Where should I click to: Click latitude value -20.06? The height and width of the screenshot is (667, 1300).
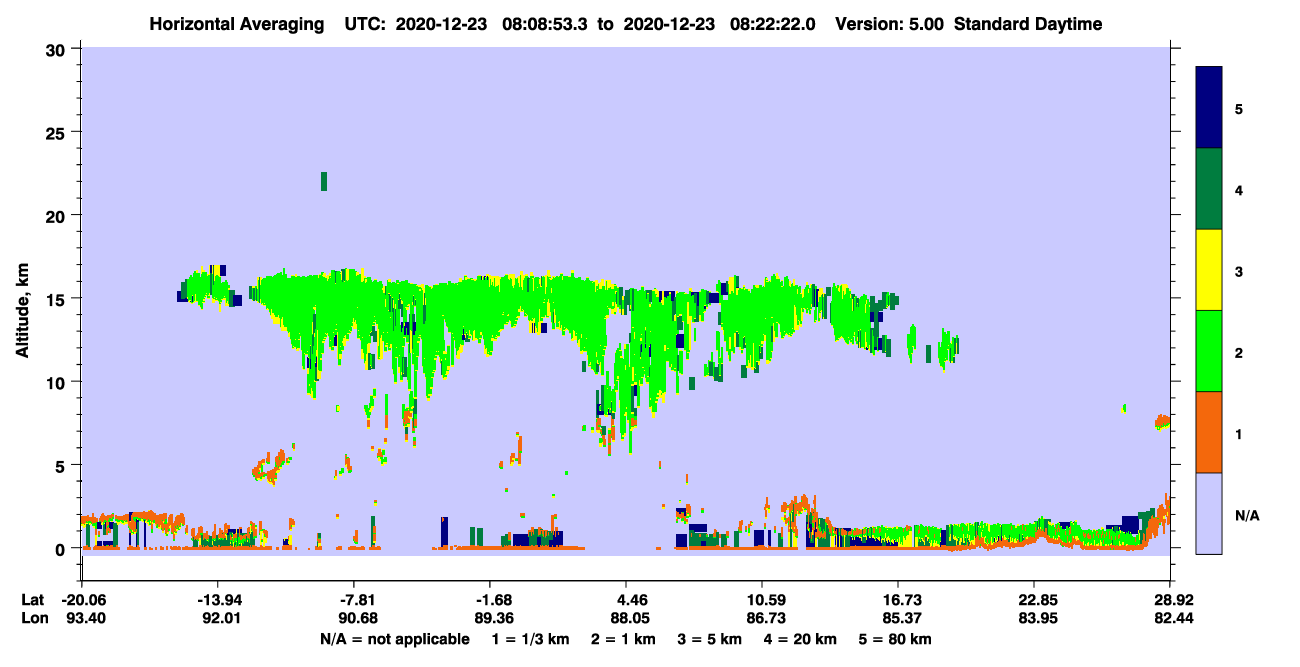(82, 600)
